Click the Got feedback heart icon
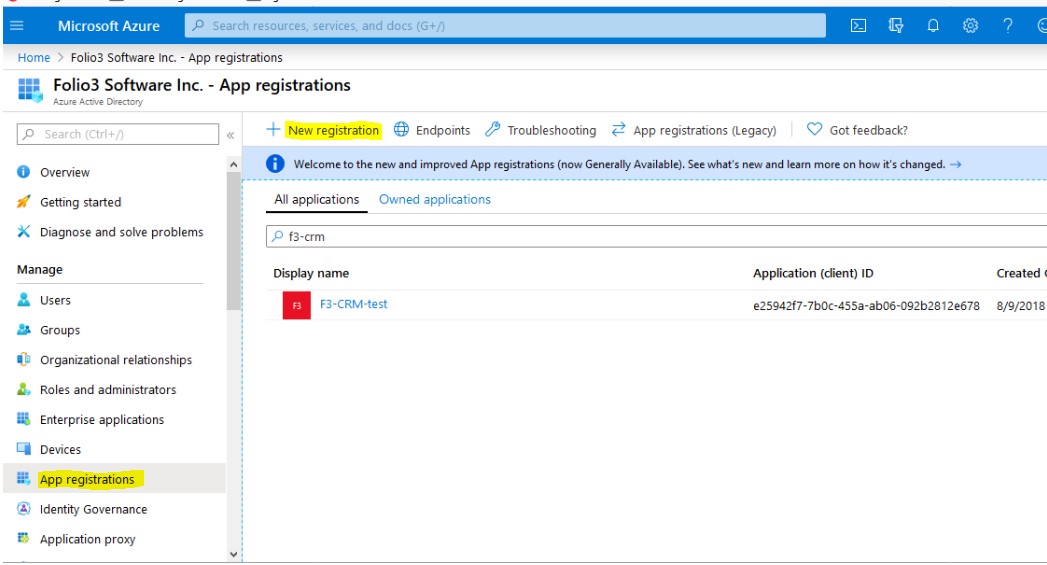The width and height of the screenshot is (1047, 565). click(814, 129)
